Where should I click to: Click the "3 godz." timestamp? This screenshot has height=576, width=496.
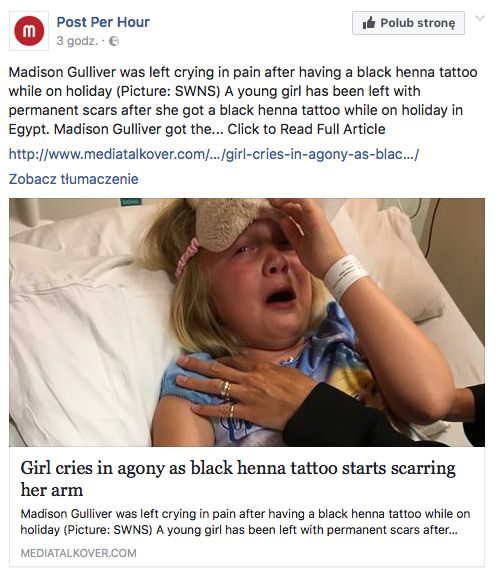tap(77, 40)
